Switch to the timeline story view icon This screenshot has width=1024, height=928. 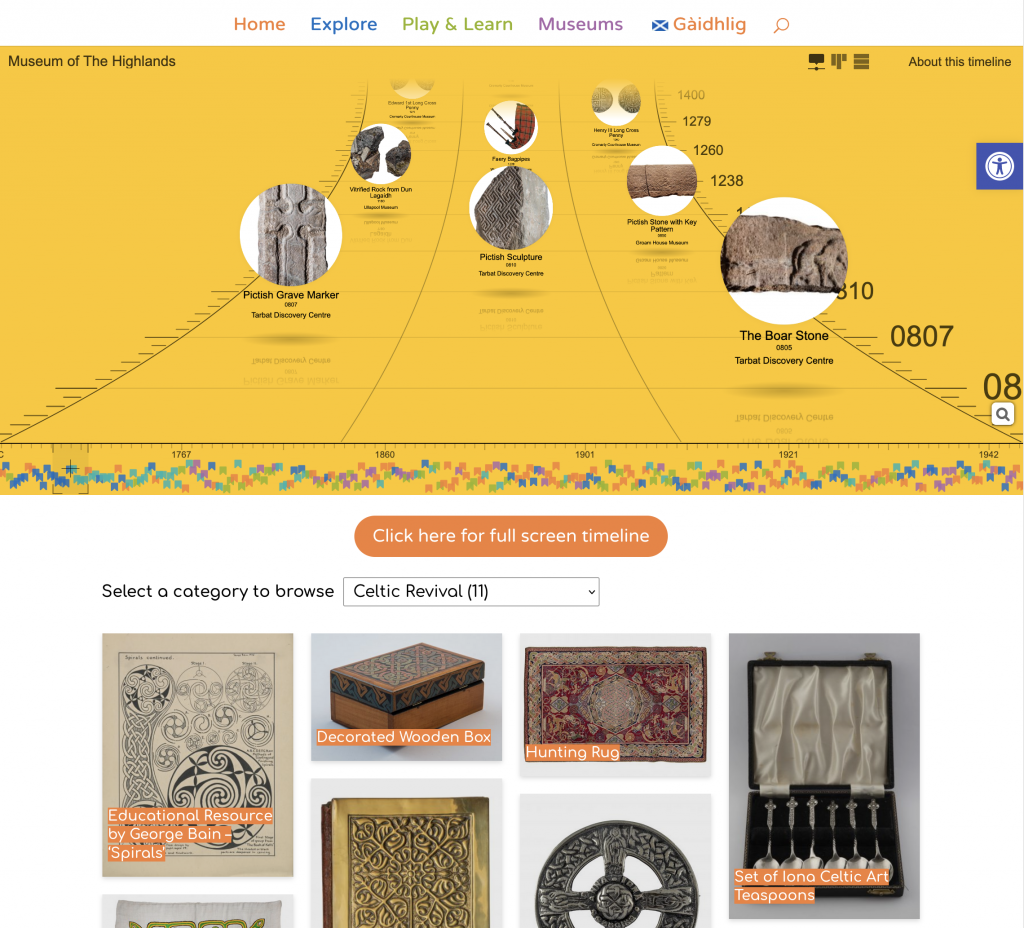pyautogui.click(x=816, y=62)
